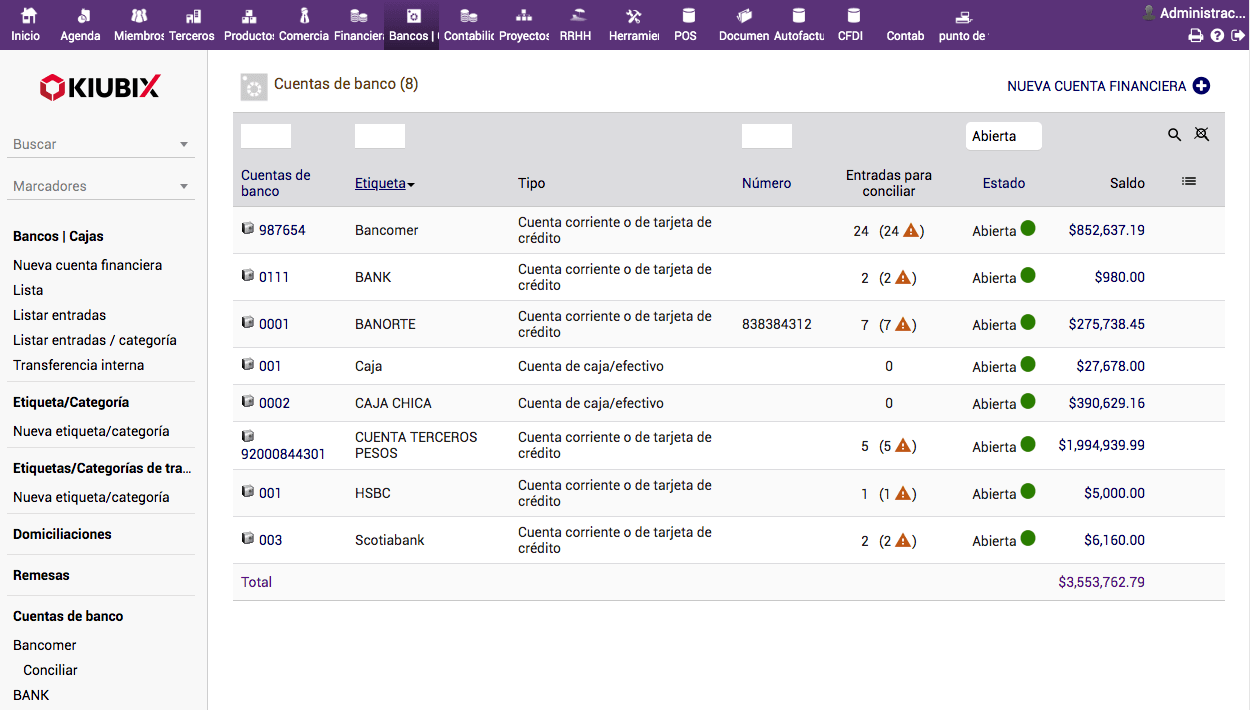This screenshot has width=1250, height=710.
Task: Open bank account 987654
Action: click(281, 230)
